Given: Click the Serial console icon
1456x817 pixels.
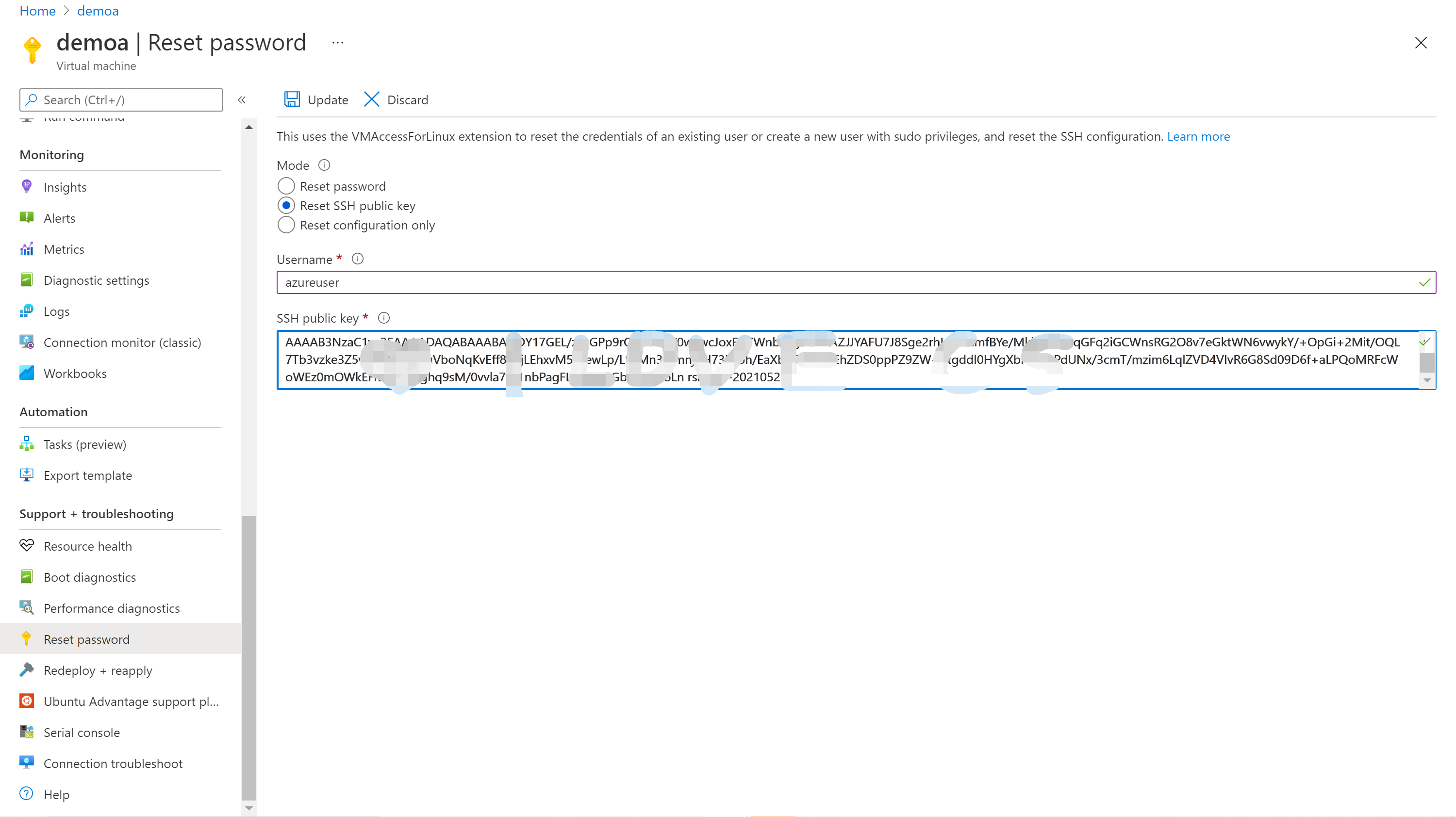Looking at the screenshot, I should click(27, 732).
